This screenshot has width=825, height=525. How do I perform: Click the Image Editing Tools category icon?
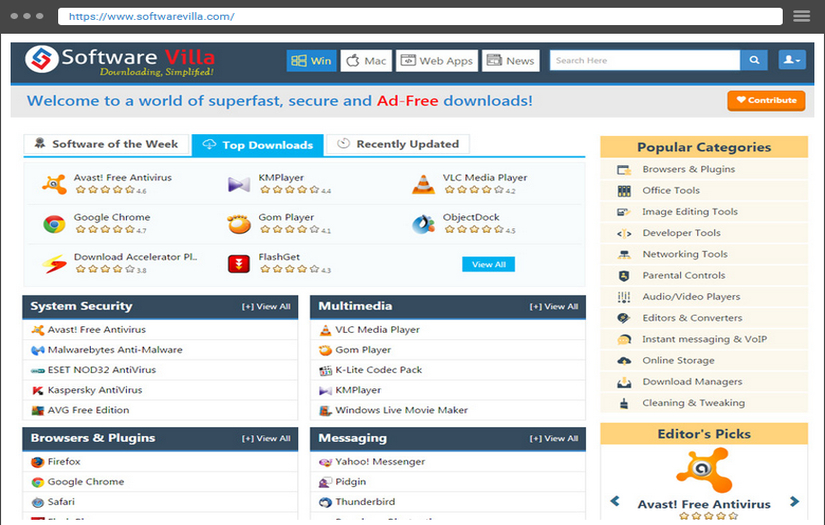624,212
